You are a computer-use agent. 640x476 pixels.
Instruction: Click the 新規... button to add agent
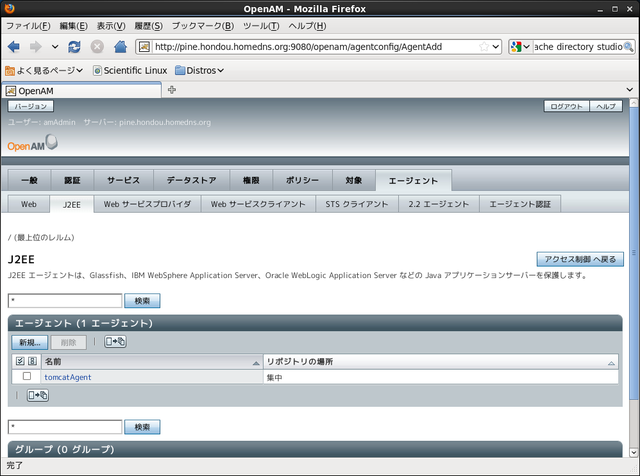[x=29, y=342]
